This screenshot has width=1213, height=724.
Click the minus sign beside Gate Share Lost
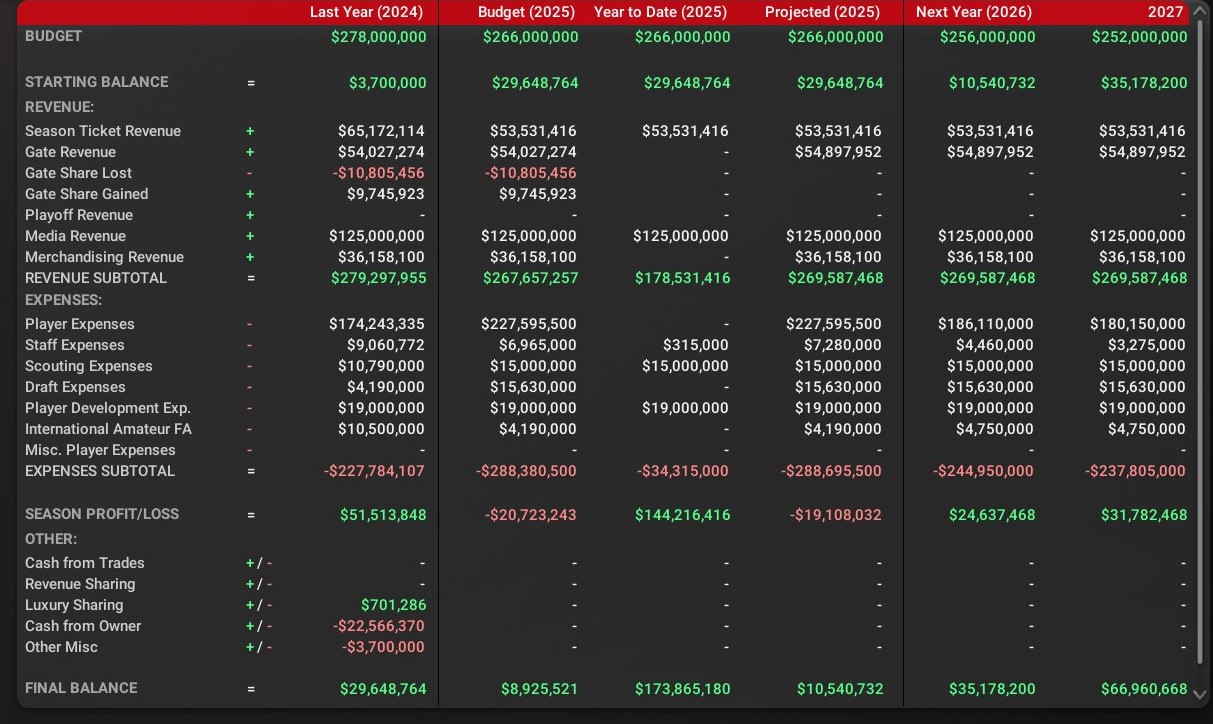250,173
